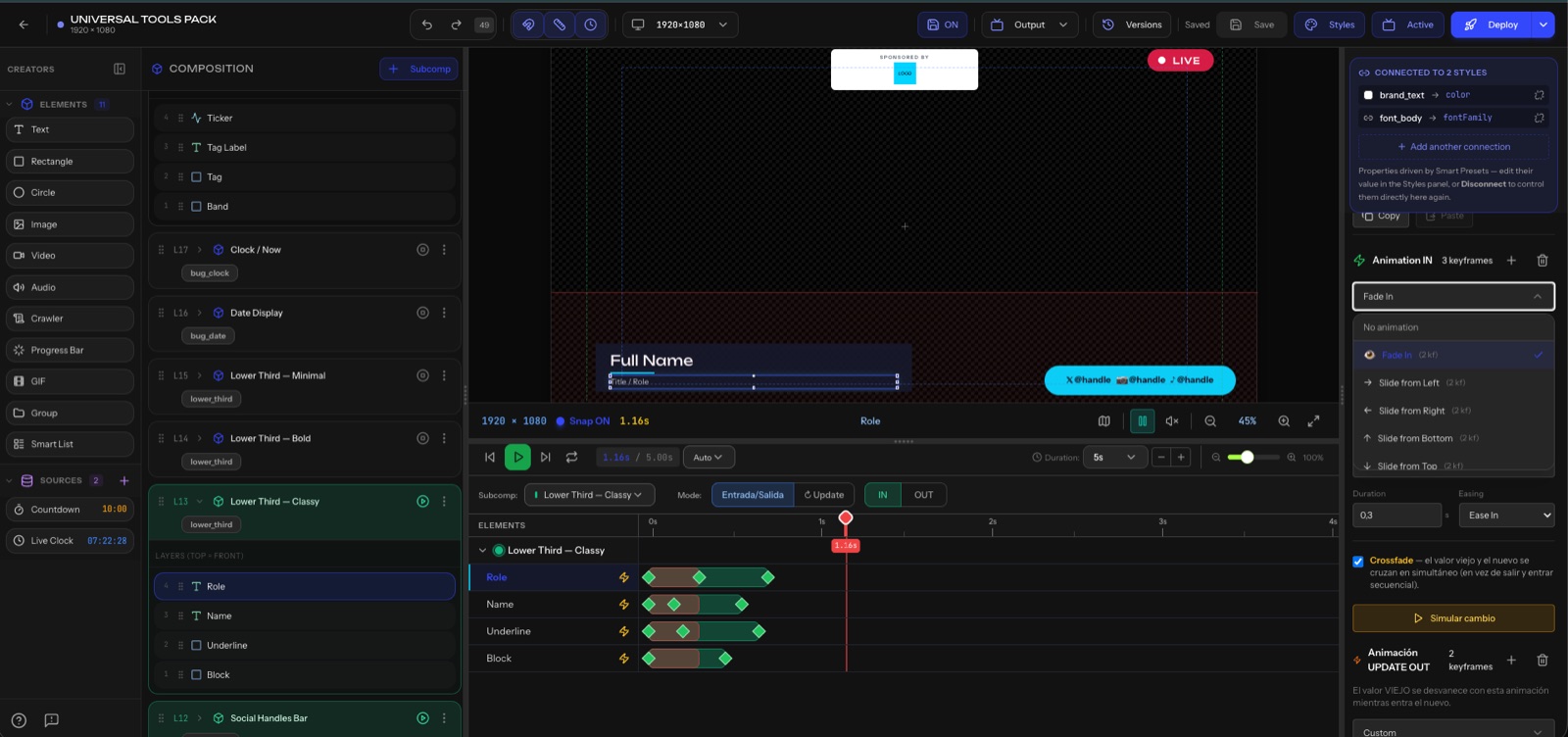Click the Deploy button

point(1492,25)
